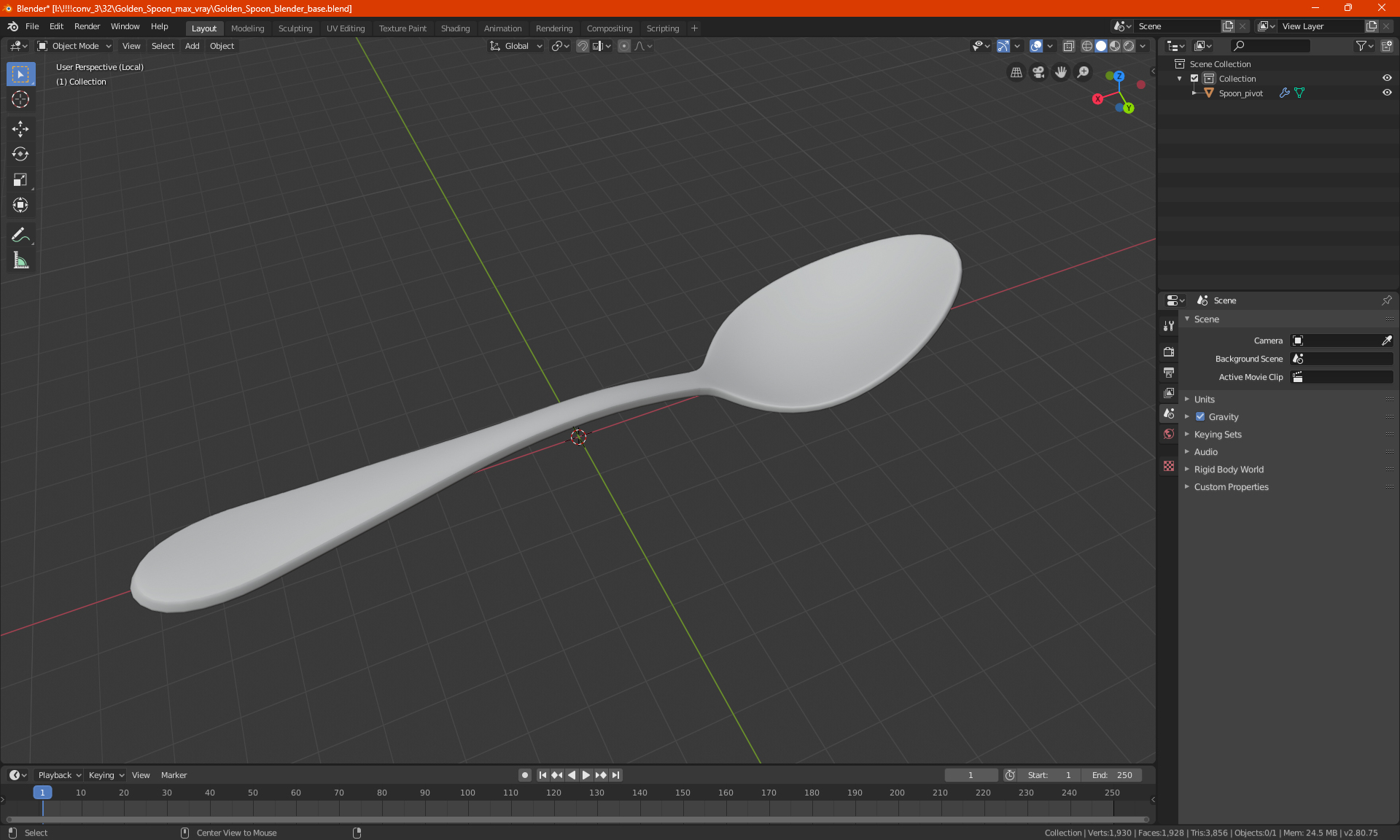The height and width of the screenshot is (840, 1400).
Task: Open the Playback dropdown
Action: tap(59, 775)
